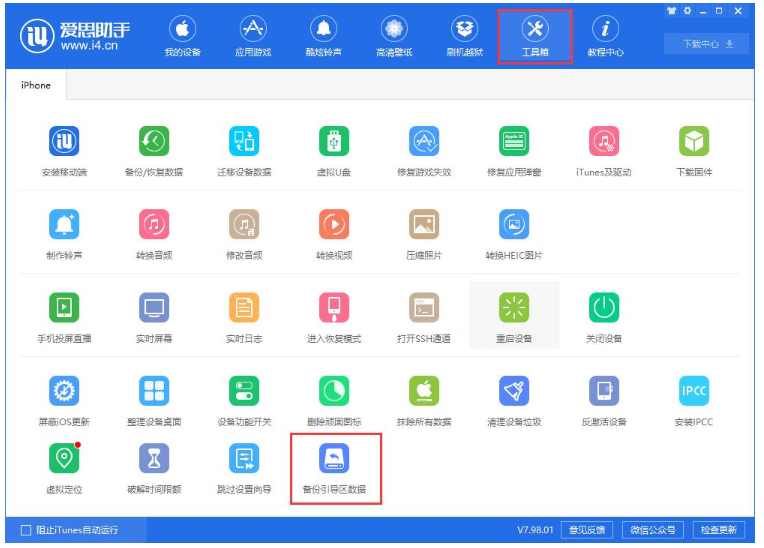Switch to 刷机越狱 tab
764x548 pixels.
(465, 37)
